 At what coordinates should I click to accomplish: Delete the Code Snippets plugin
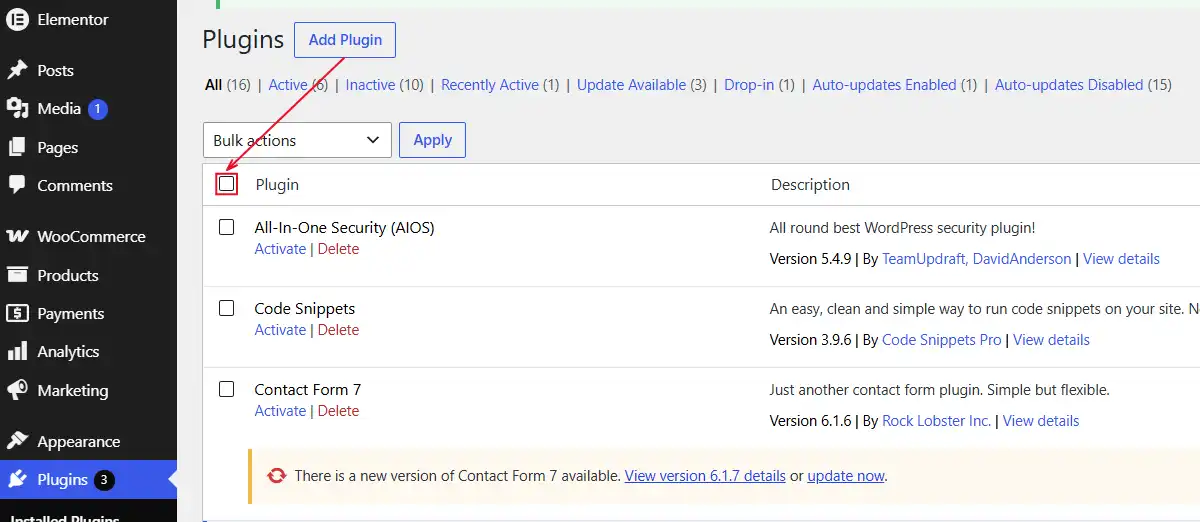point(338,330)
